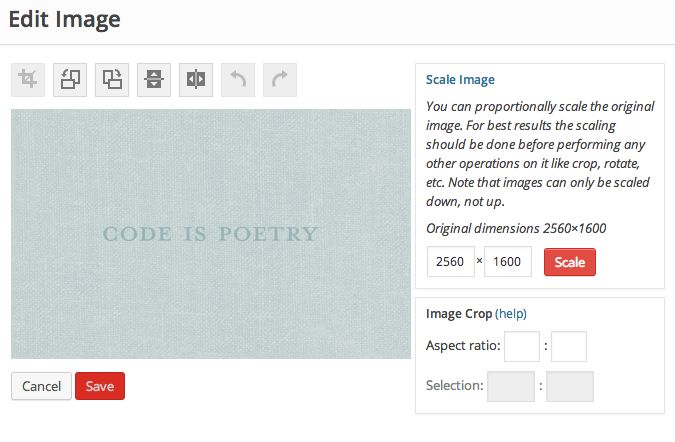Viewport: 675px width, 442px height.
Task: Click the Image Crop section title
Action: [459, 313]
